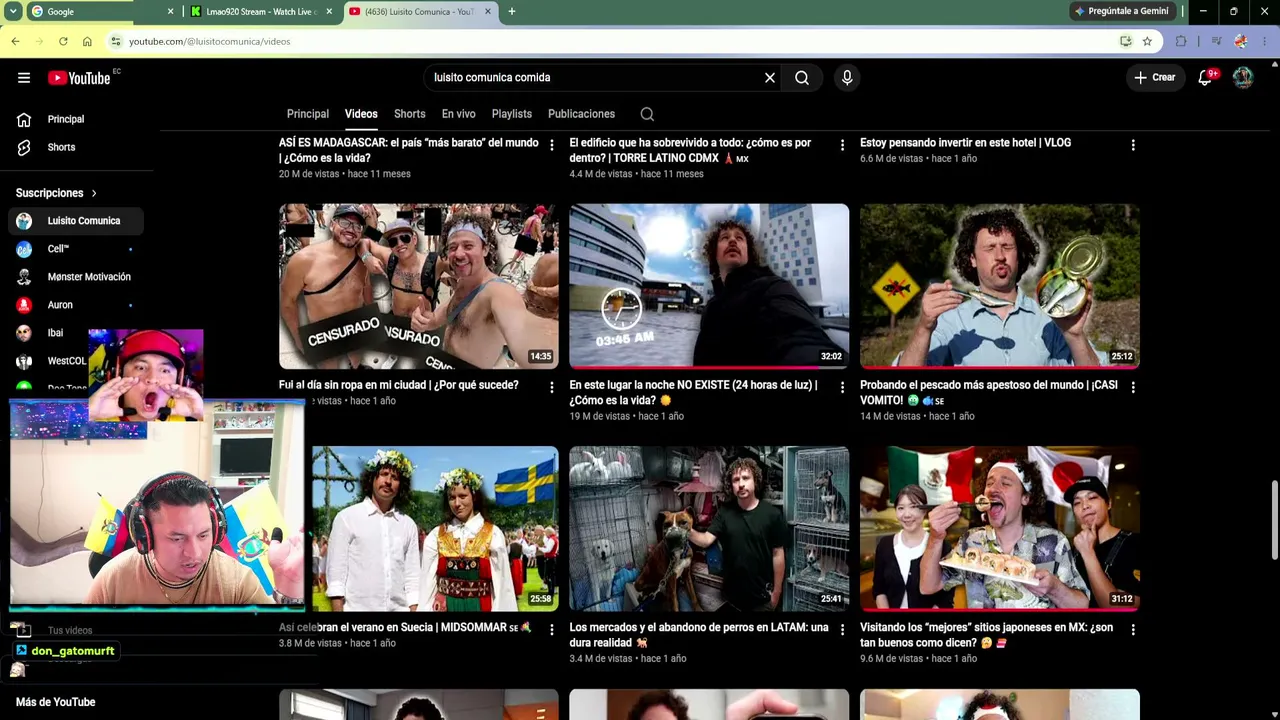Play the smelly fish video thumbnail
This screenshot has height=720, width=1280.
pyautogui.click(x=1000, y=286)
